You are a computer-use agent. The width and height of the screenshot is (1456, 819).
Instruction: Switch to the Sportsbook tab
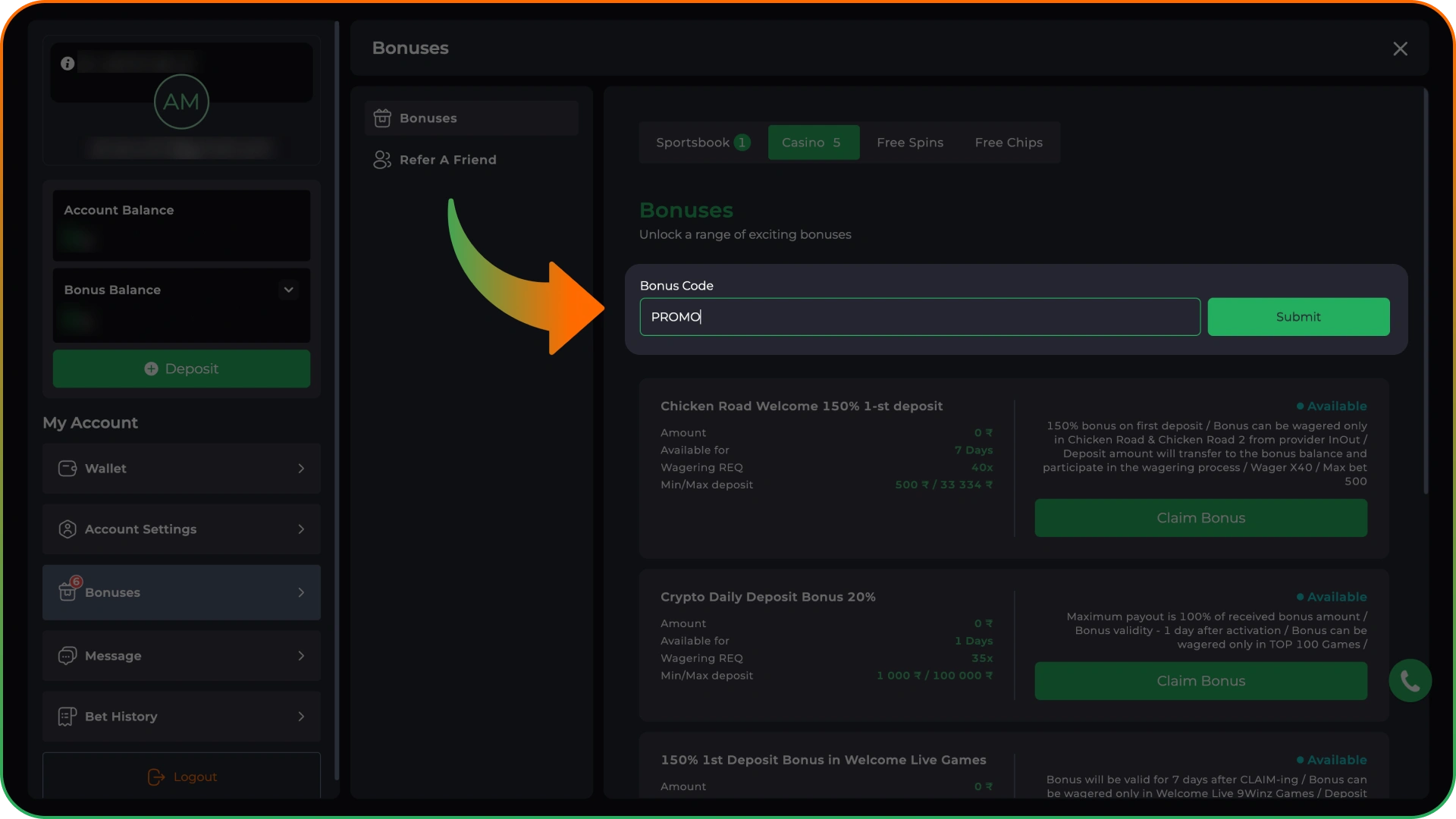pyautogui.click(x=703, y=143)
